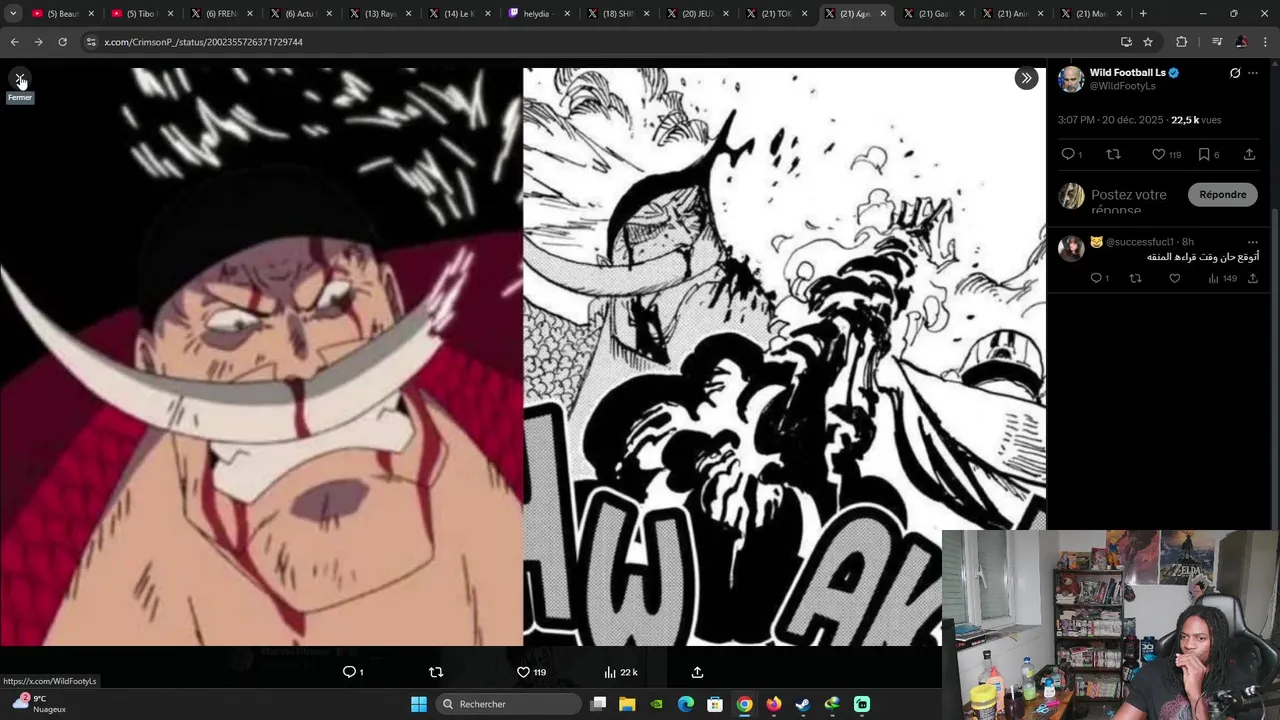Open tab search dropdown arrow
The width and height of the screenshot is (1280, 720).
pos(13,14)
